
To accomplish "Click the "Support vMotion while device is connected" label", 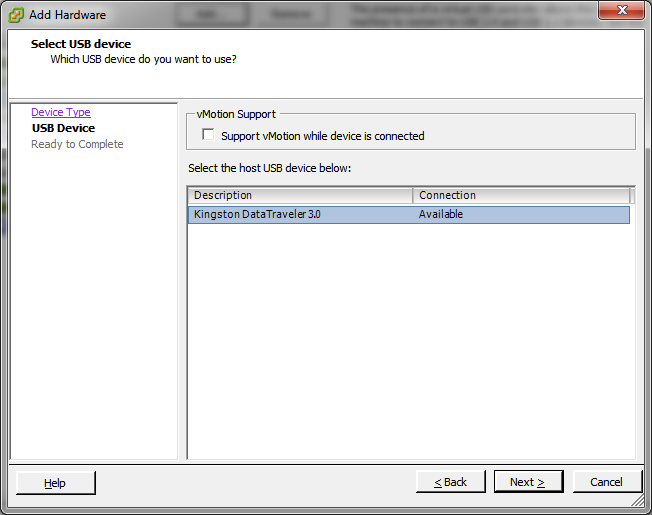I will click(322, 136).
